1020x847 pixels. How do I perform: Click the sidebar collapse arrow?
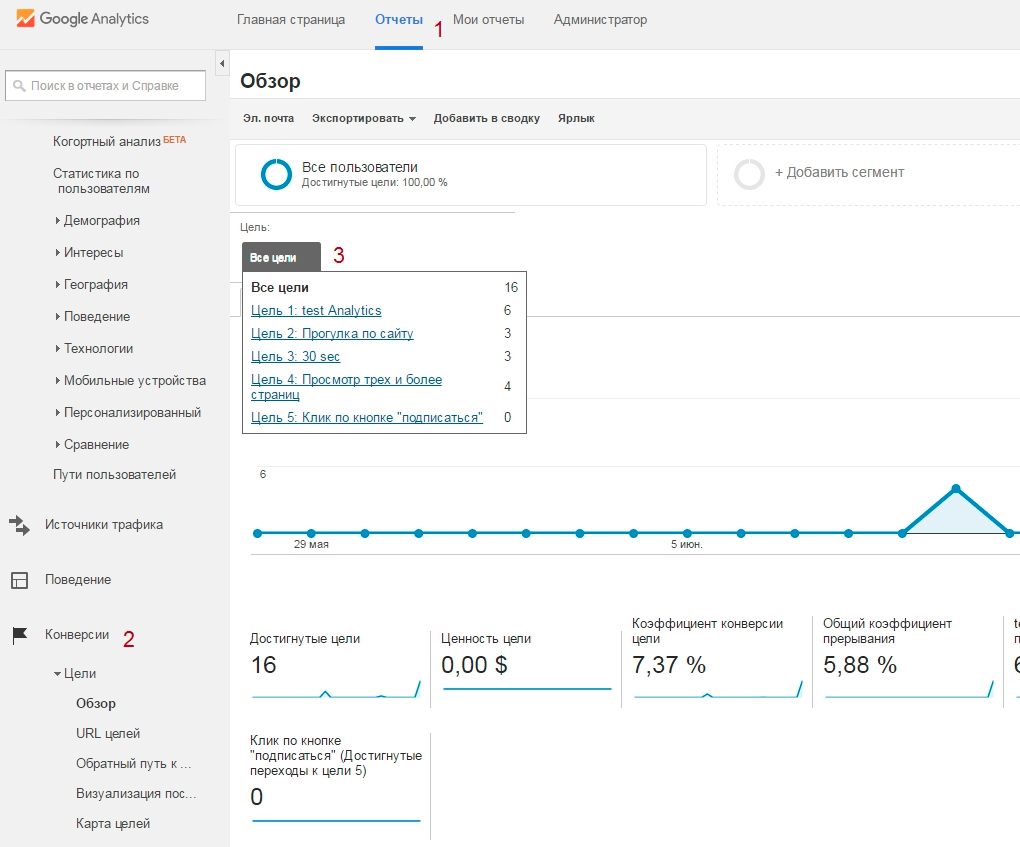tap(222, 64)
